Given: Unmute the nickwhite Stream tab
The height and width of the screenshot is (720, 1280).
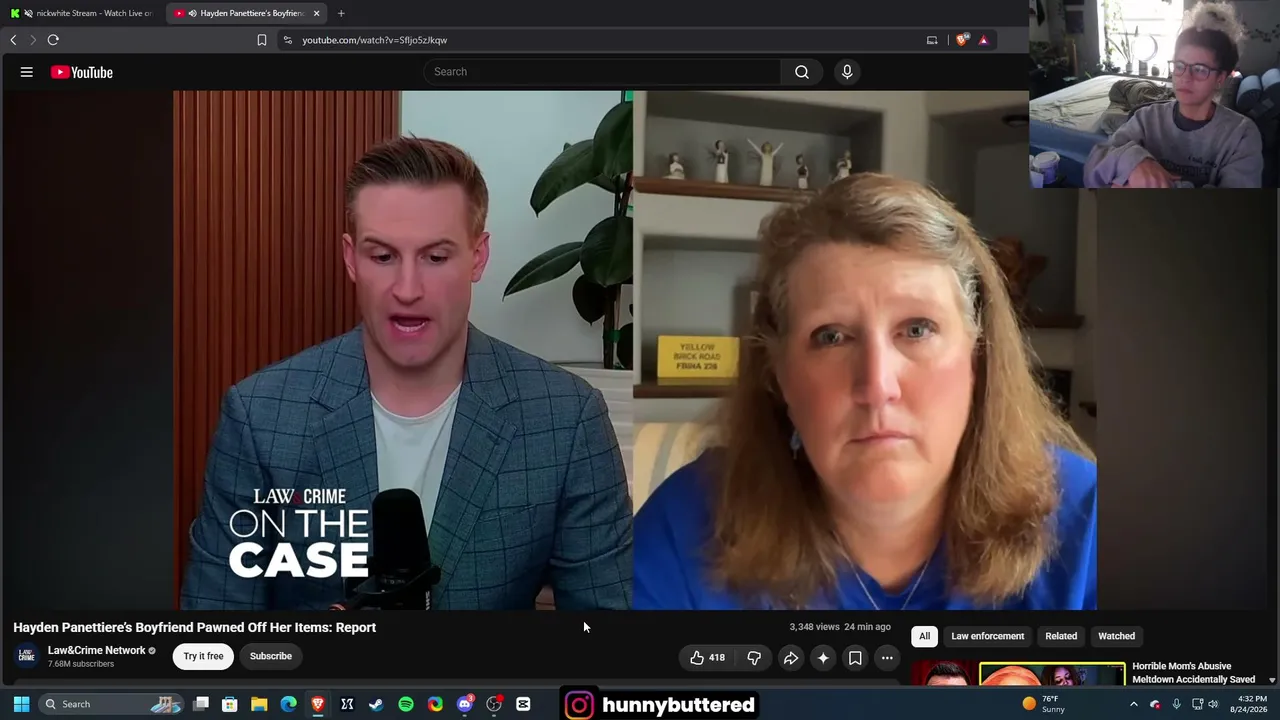Looking at the screenshot, I should click(x=27, y=13).
